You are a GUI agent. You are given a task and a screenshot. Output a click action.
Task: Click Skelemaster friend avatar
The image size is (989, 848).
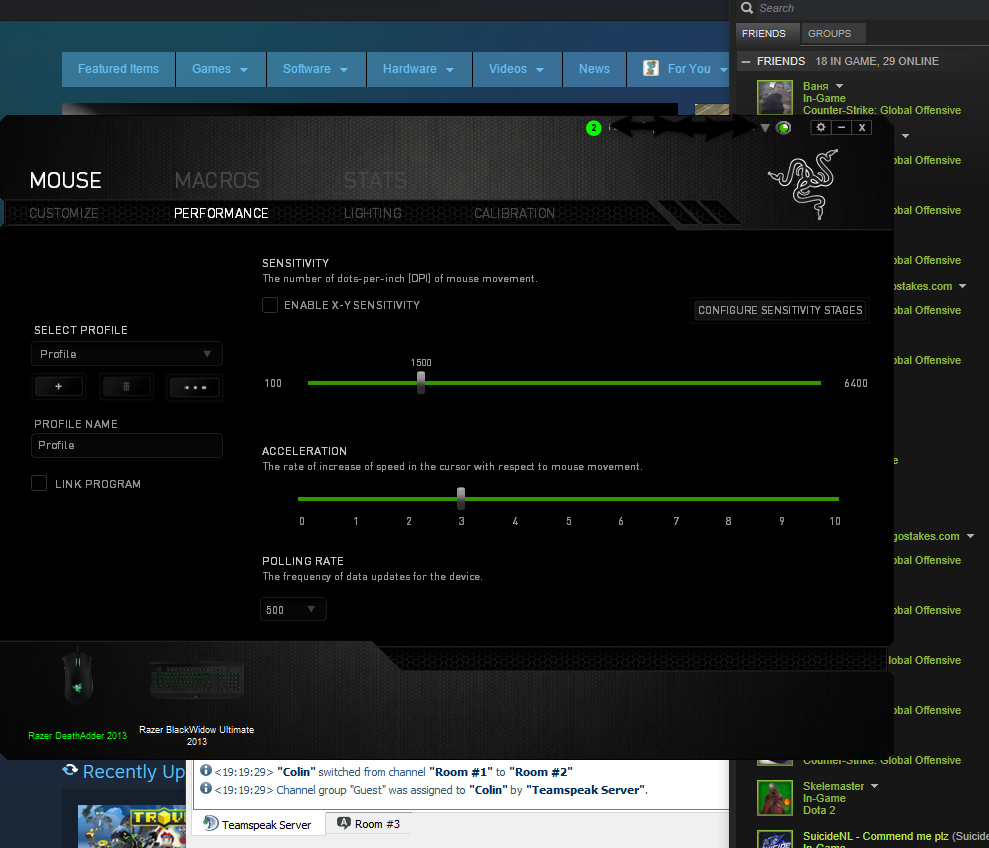(775, 798)
